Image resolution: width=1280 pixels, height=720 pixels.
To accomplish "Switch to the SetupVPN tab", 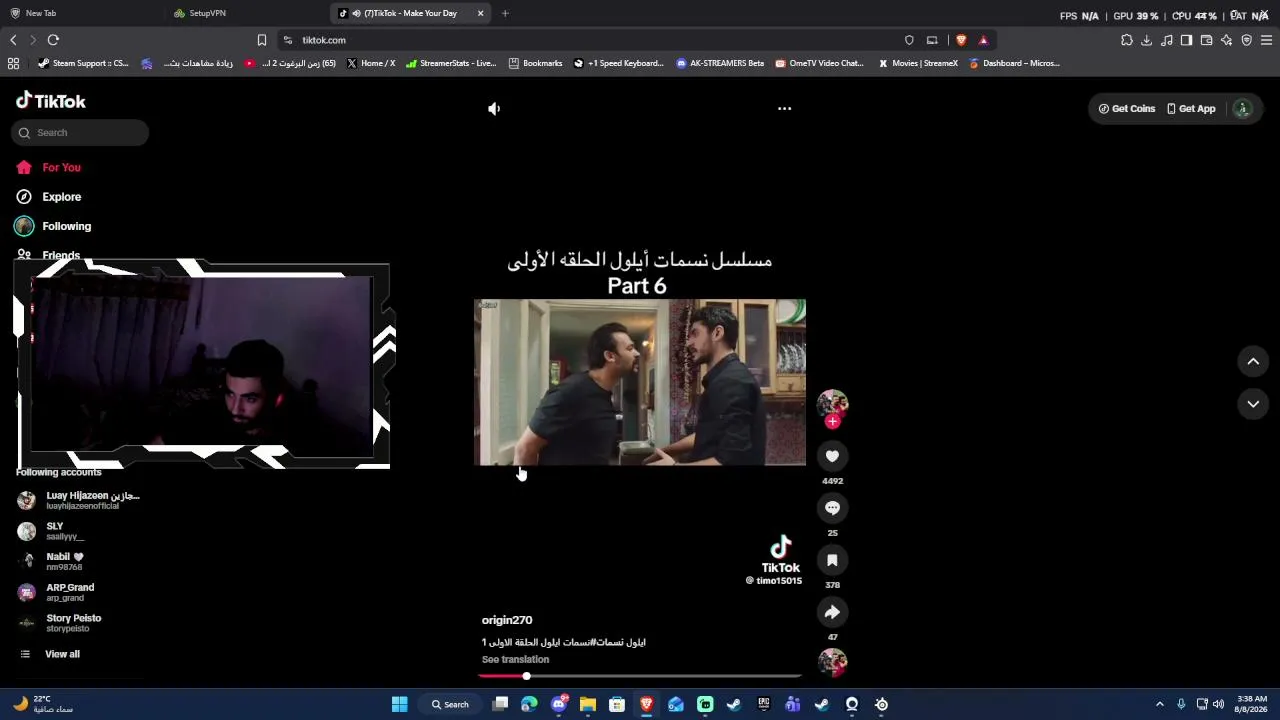I will [x=207, y=13].
